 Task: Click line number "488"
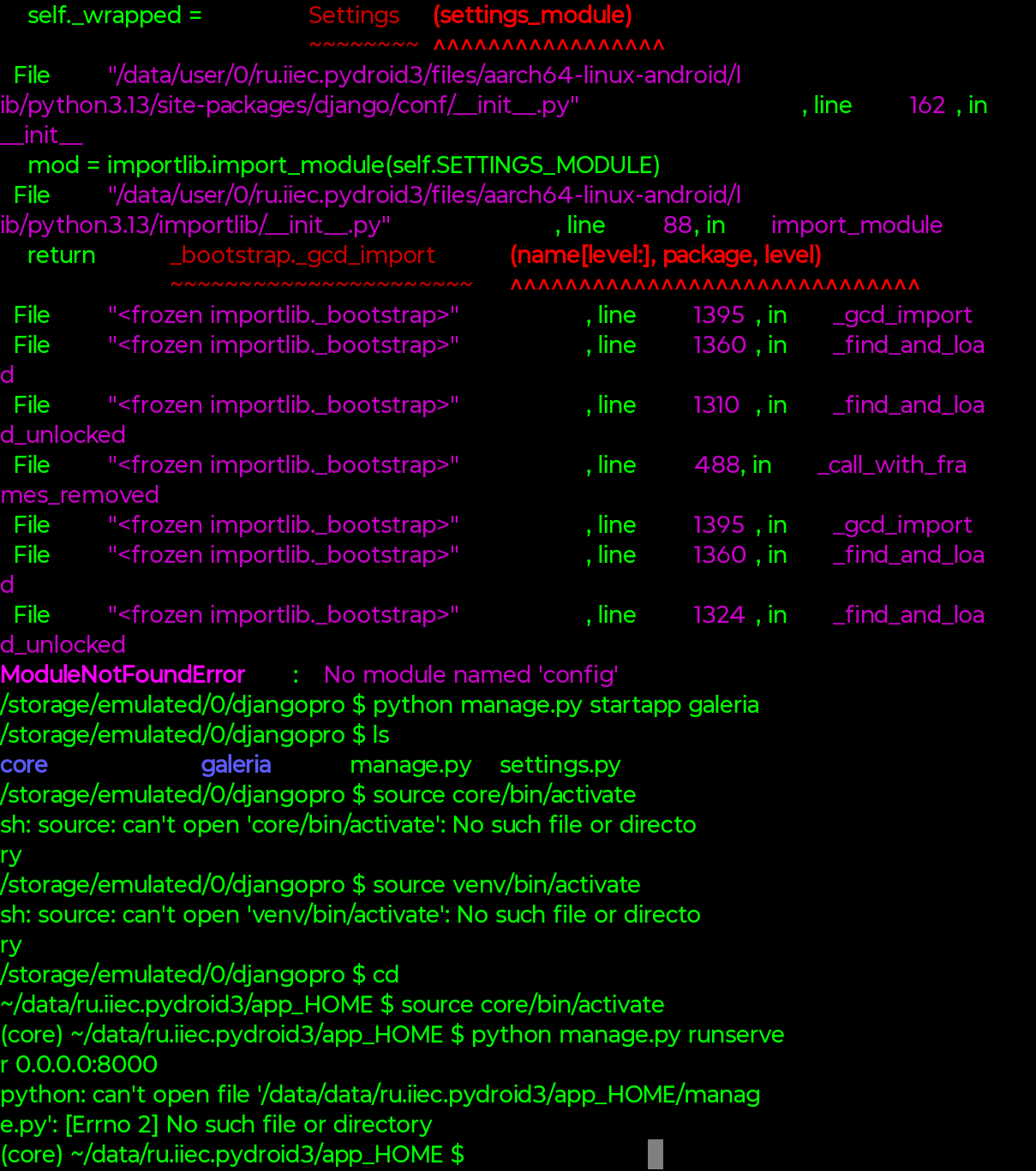point(717,465)
